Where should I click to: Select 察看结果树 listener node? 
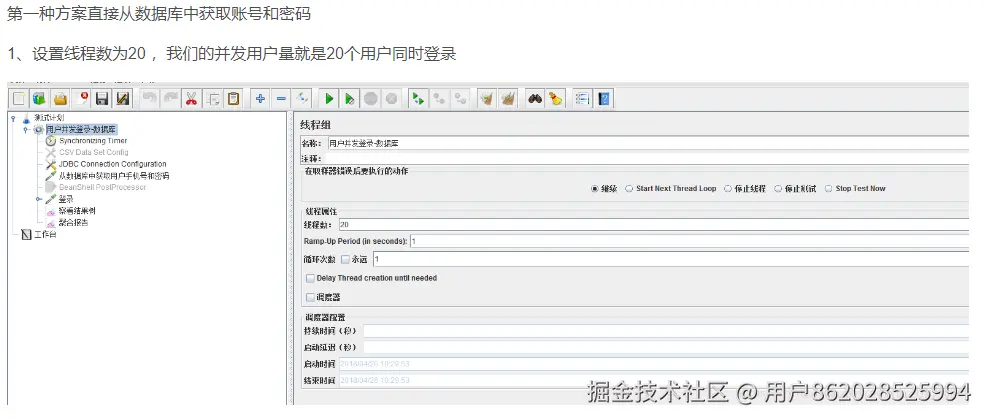pyautogui.click(x=77, y=211)
